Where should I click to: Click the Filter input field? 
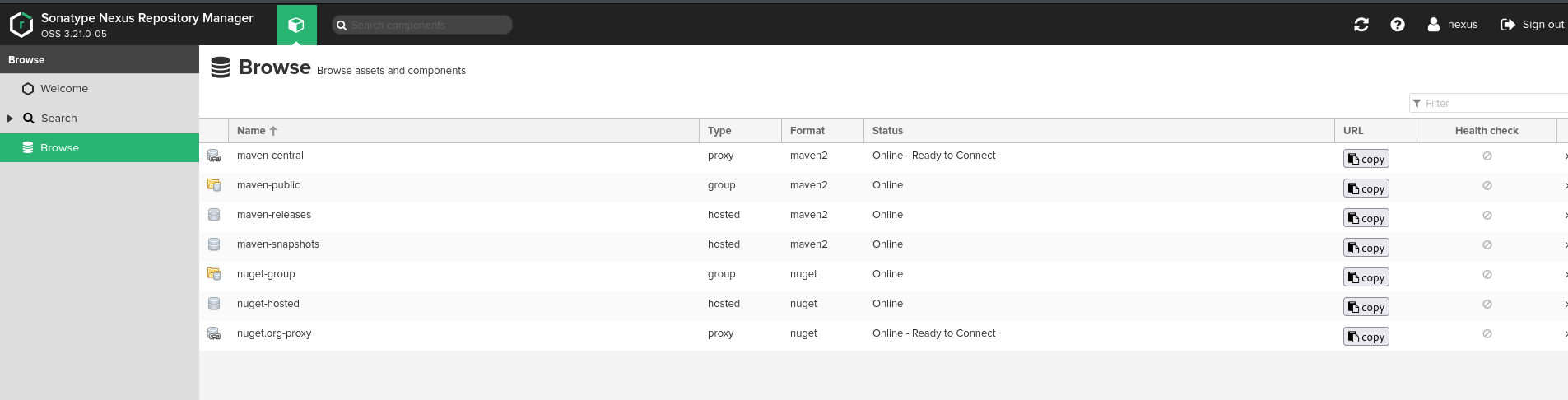tap(1488, 103)
